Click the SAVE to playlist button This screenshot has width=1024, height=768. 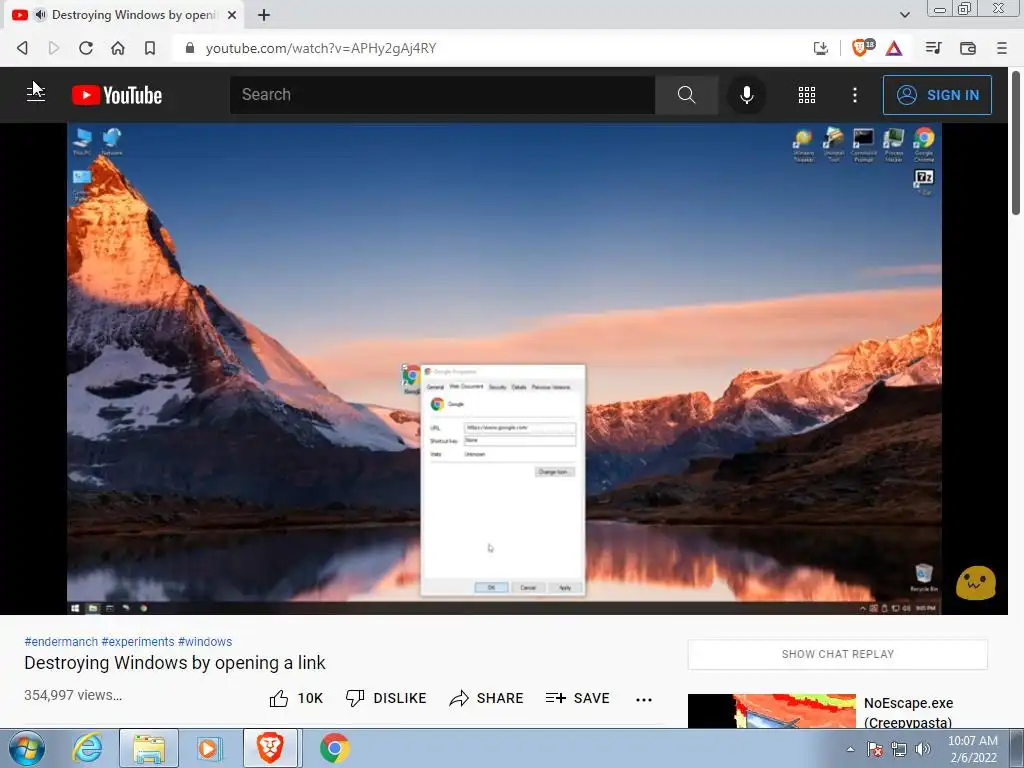click(x=577, y=698)
